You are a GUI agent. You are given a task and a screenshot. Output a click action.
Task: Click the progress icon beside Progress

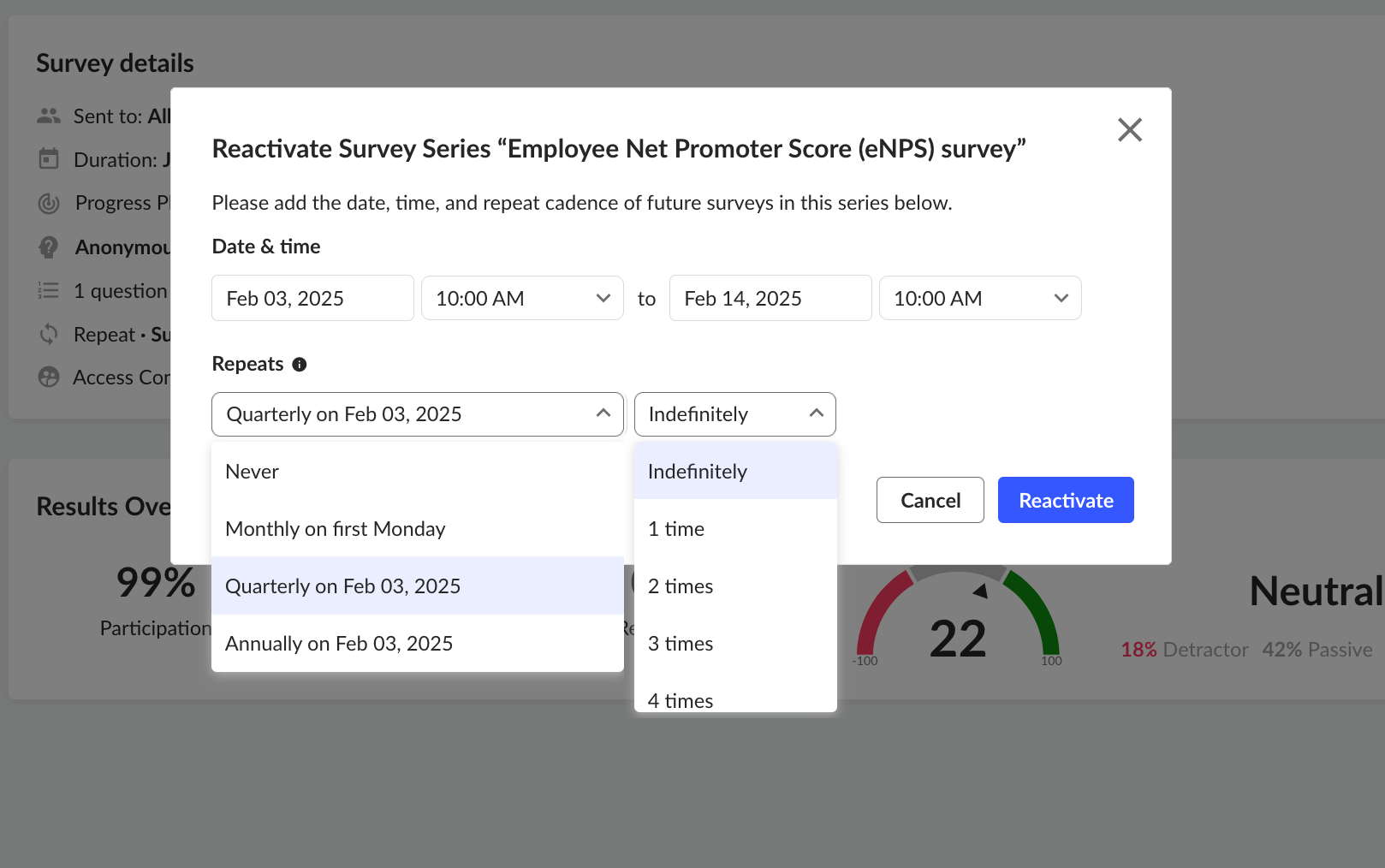click(x=49, y=203)
